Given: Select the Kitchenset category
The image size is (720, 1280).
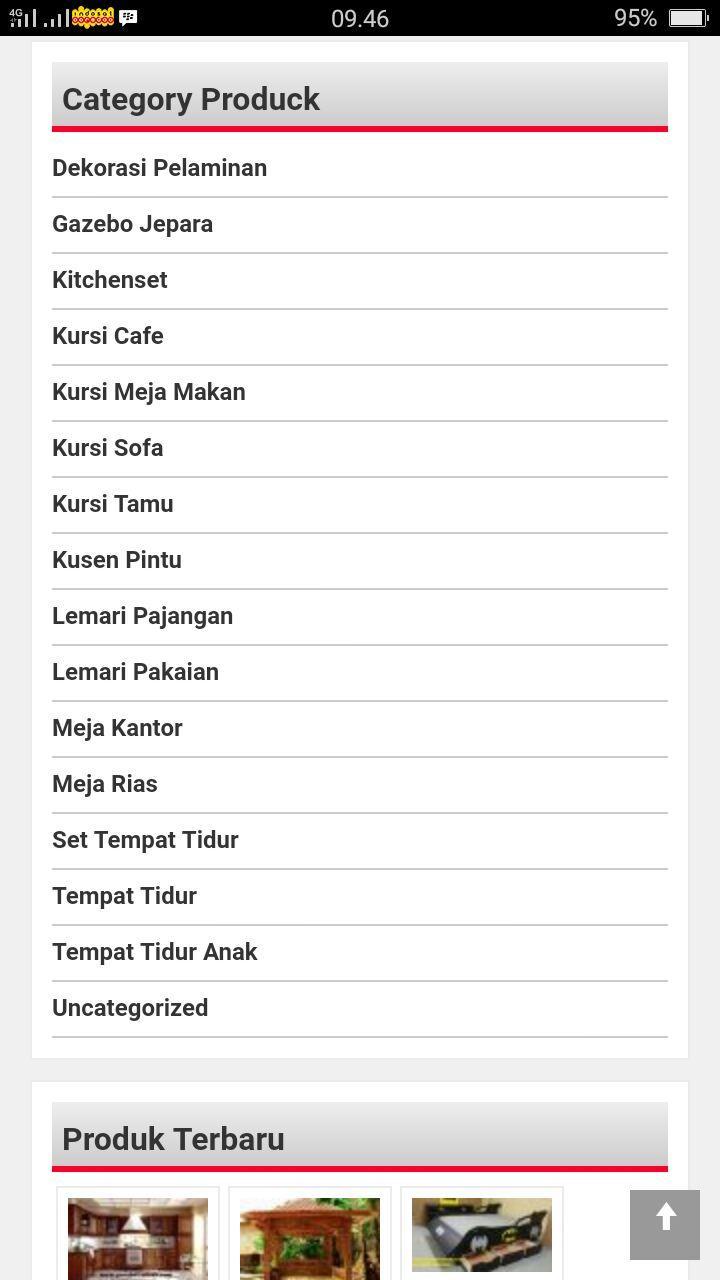Looking at the screenshot, I should (109, 280).
